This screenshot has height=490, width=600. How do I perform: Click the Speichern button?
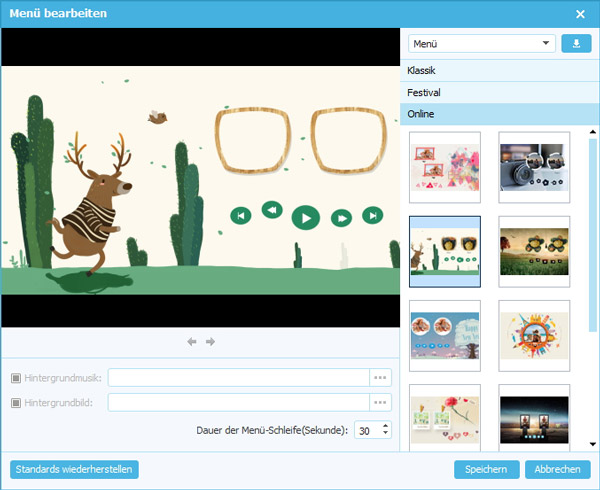click(x=486, y=469)
